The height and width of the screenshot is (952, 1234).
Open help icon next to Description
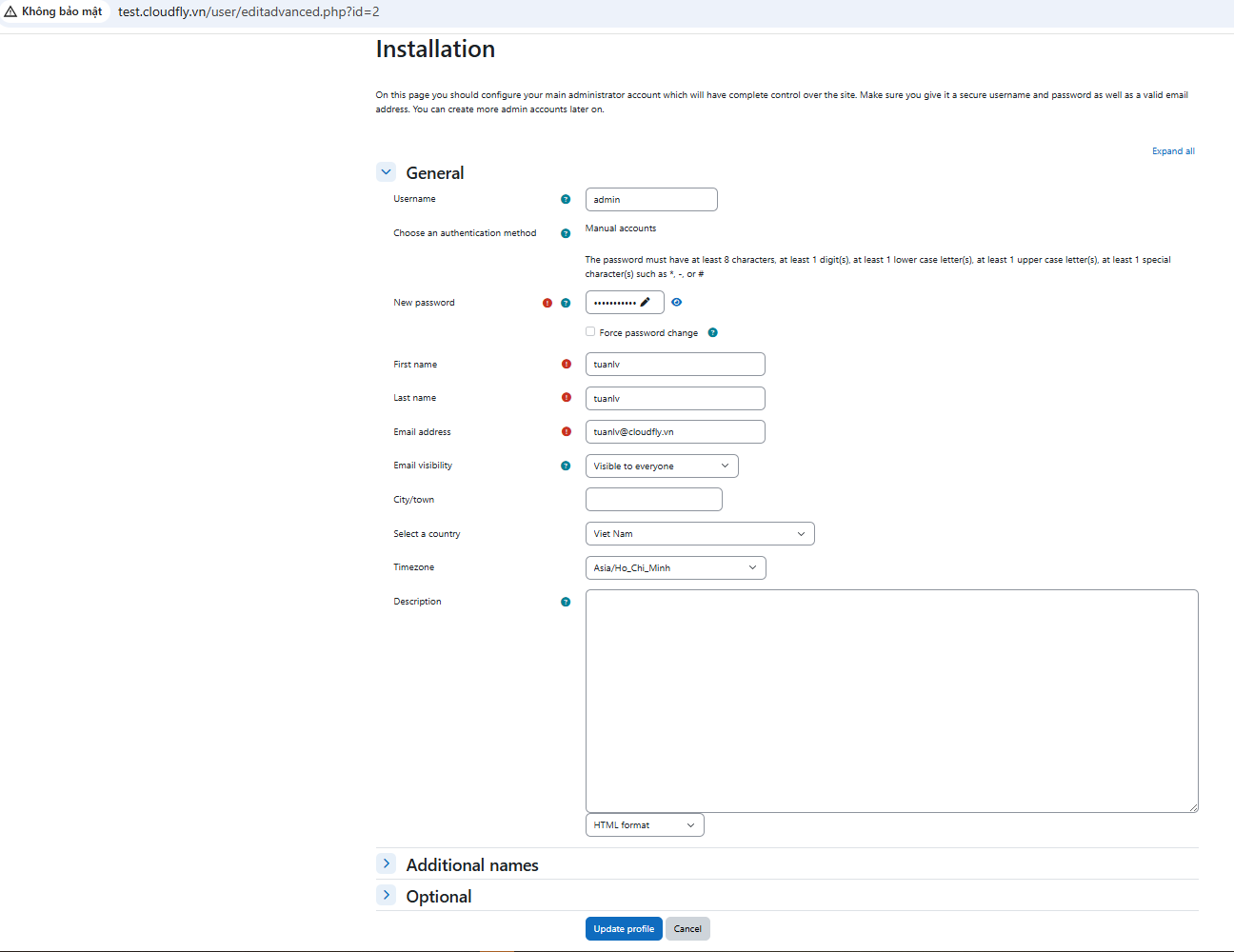coord(566,602)
